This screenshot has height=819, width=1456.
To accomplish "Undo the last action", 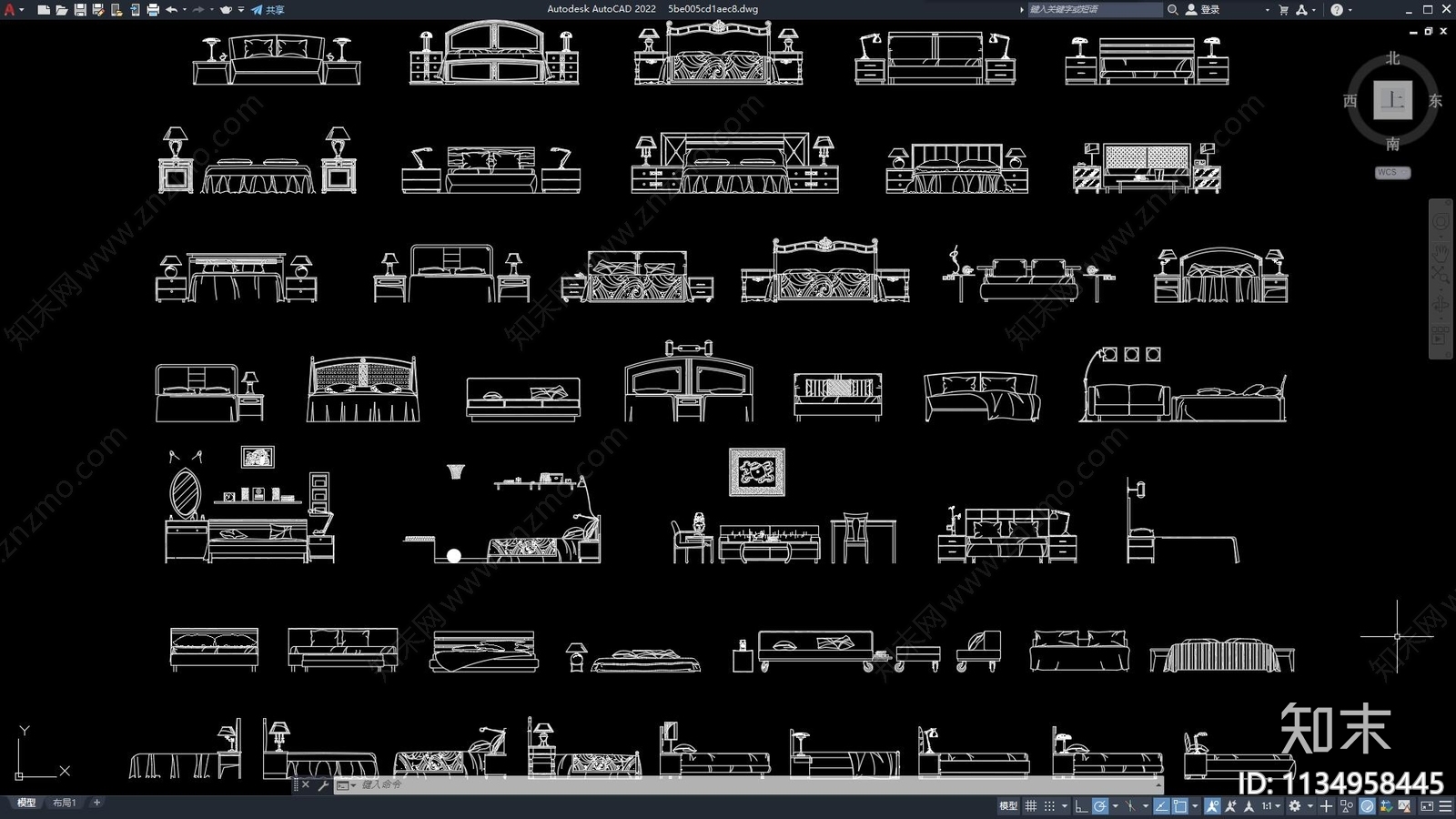I will click(x=172, y=9).
